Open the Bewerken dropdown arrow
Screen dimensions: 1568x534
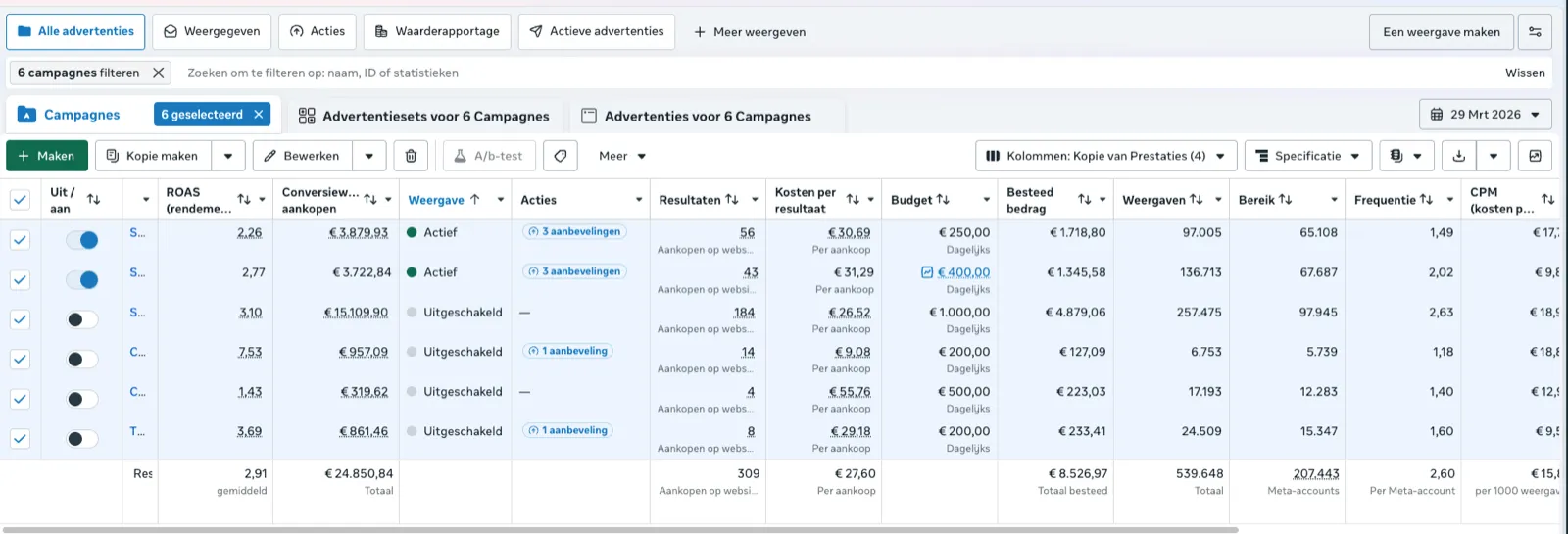369,156
